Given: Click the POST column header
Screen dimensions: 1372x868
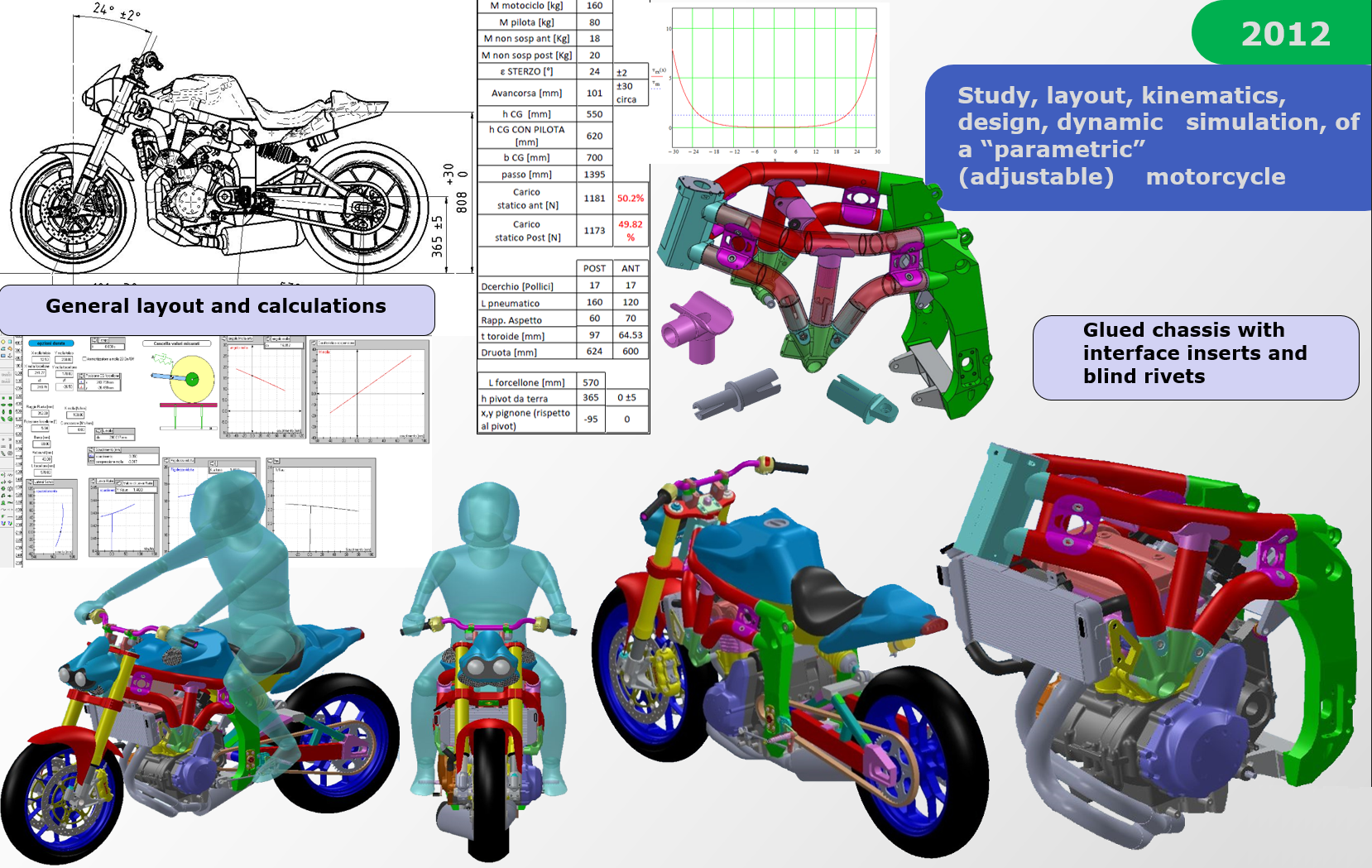Looking at the screenshot, I should [x=594, y=268].
